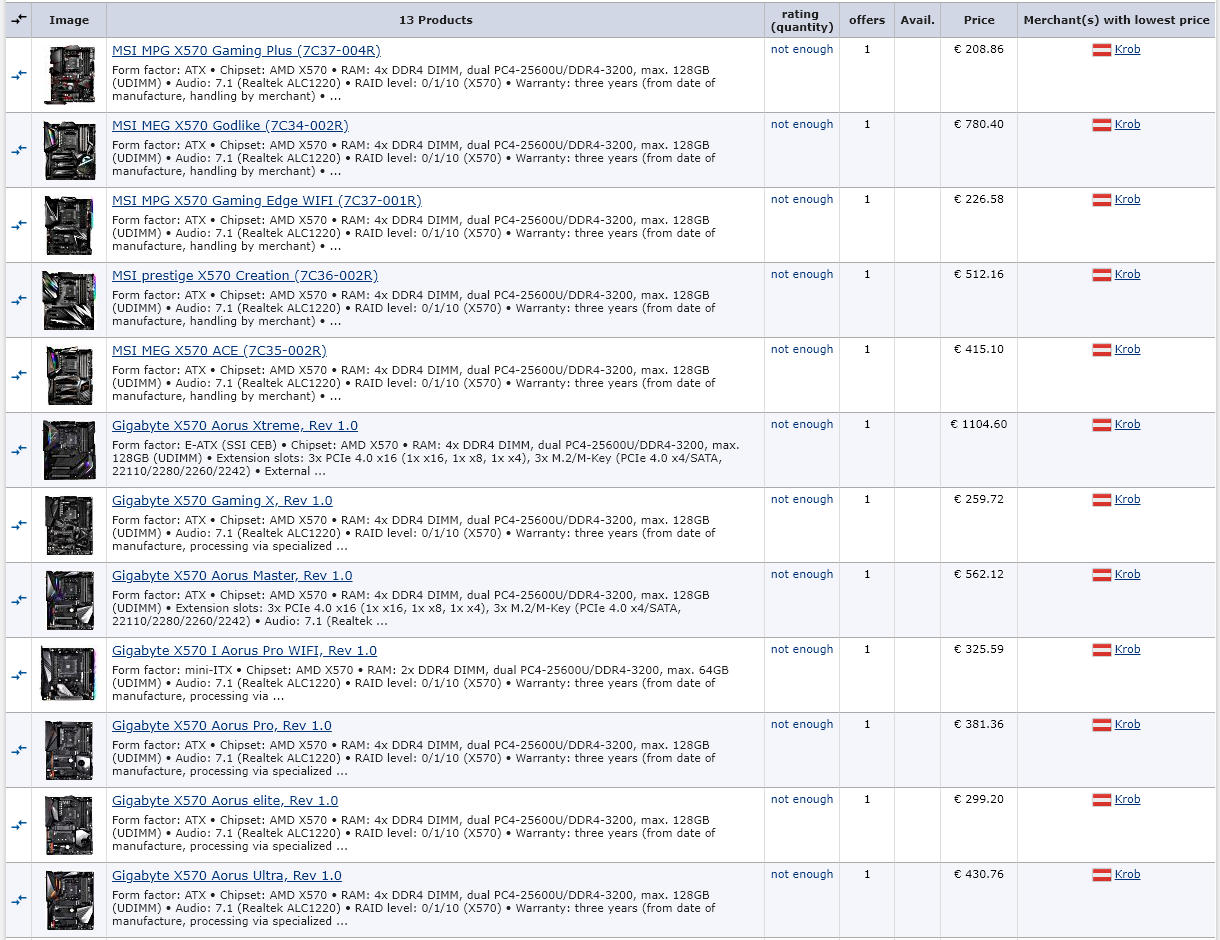Click compare arrows icon for MSI MEG X570 ACE
This screenshot has width=1220, height=940.
point(19,375)
